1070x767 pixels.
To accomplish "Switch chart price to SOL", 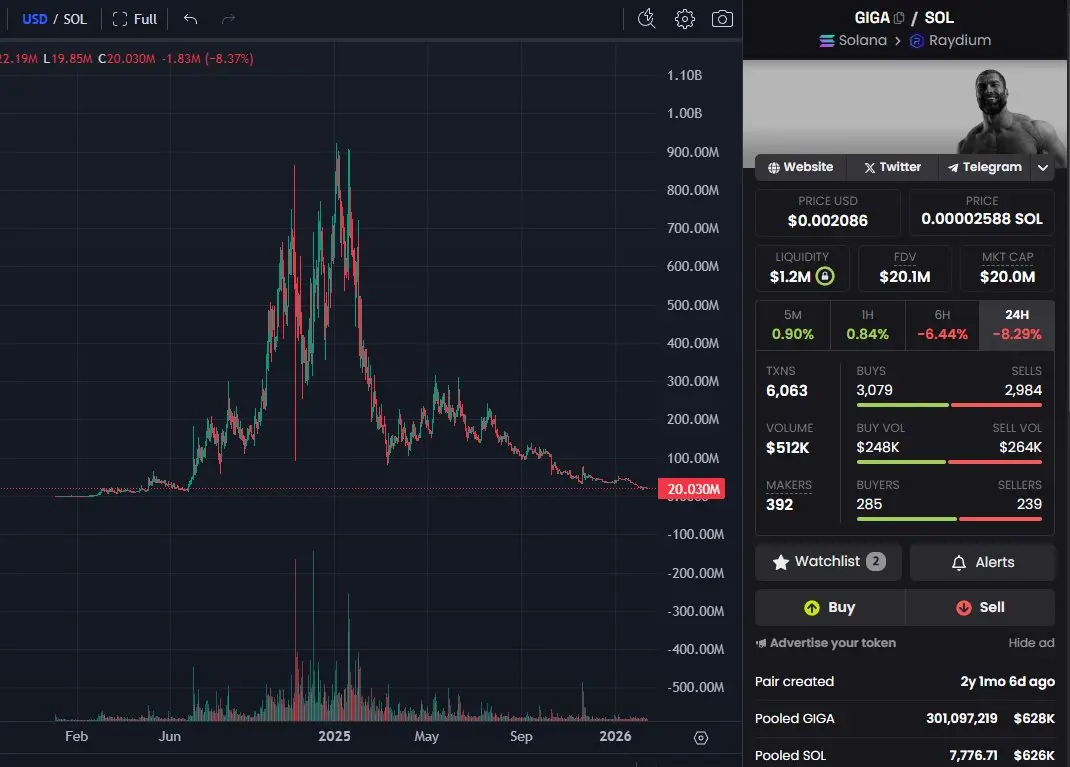I will click(75, 19).
